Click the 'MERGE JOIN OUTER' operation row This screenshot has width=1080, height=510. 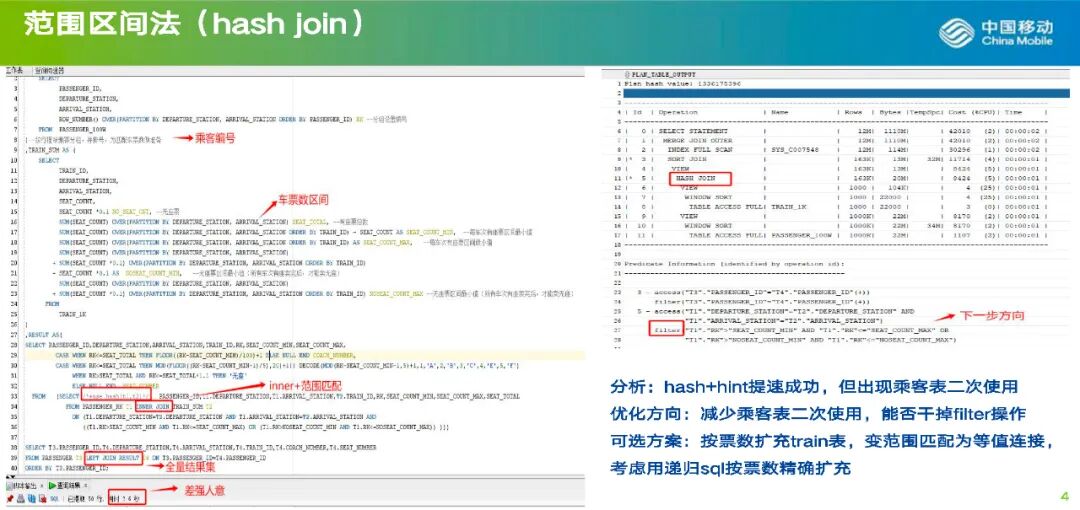(x=697, y=140)
